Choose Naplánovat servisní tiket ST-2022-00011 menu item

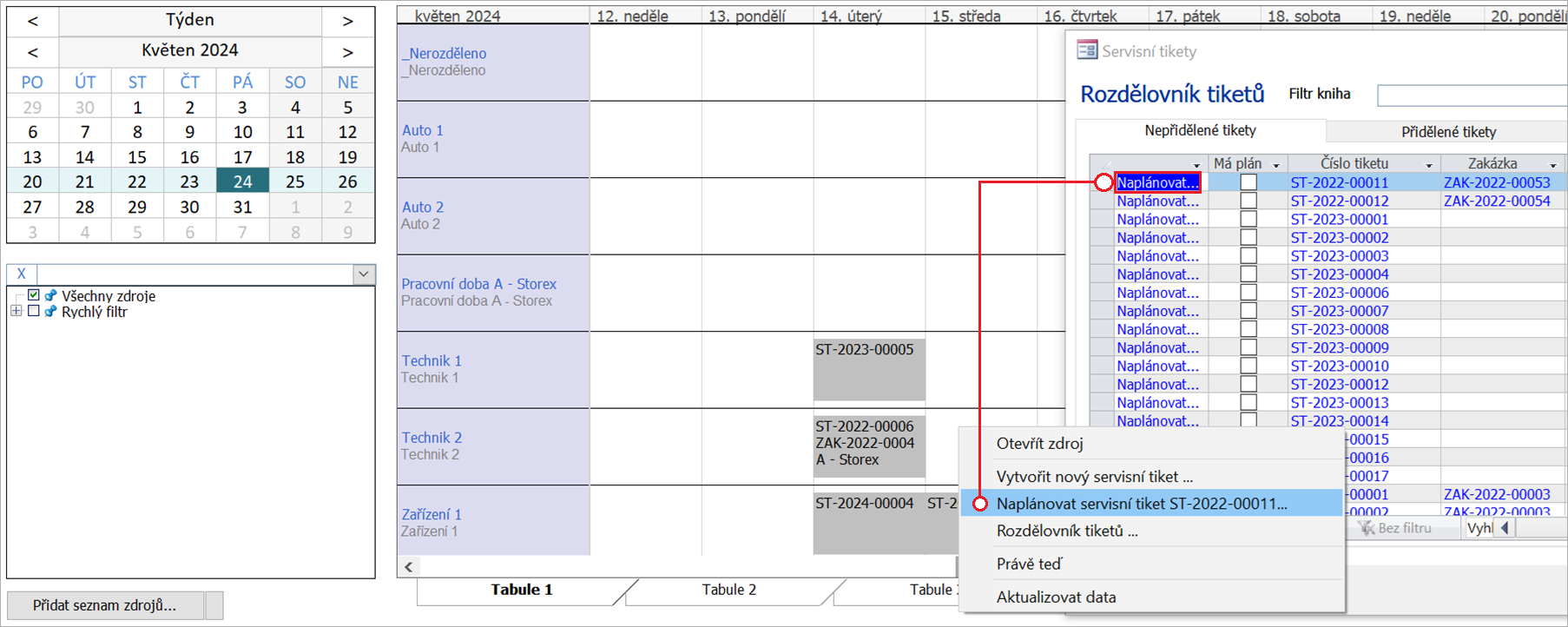click(1151, 504)
